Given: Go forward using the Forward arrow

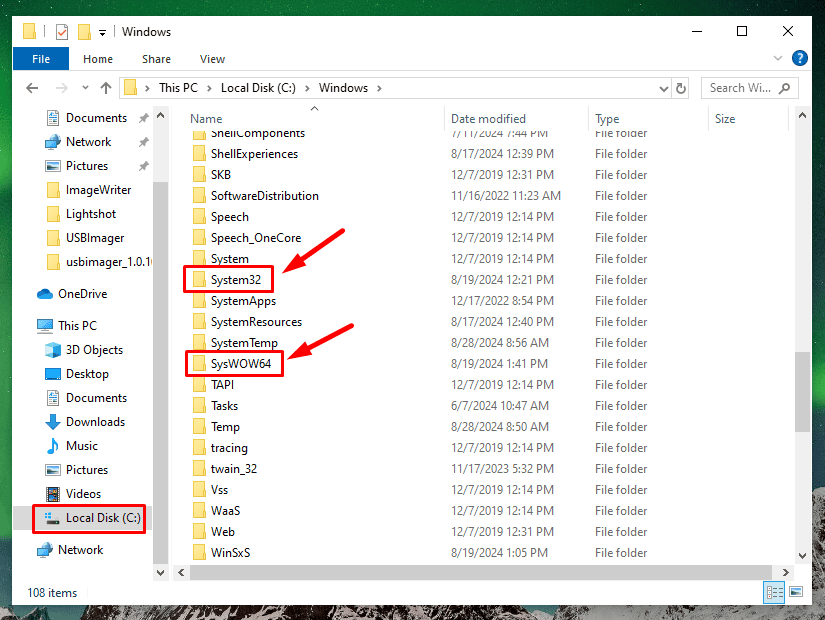Looking at the screenshot, I should 62,88.
